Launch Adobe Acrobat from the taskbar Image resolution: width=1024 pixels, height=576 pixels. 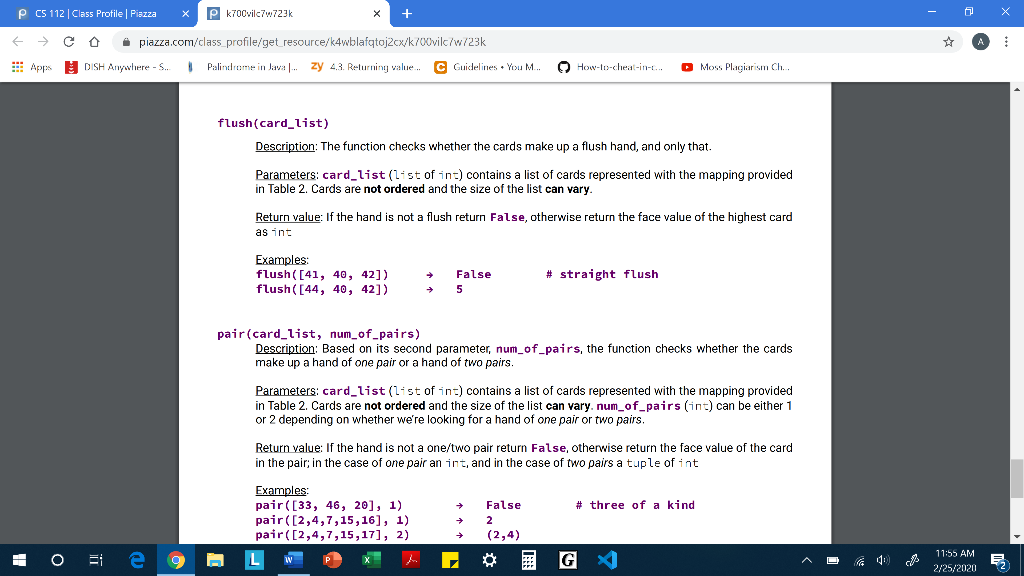408,561
